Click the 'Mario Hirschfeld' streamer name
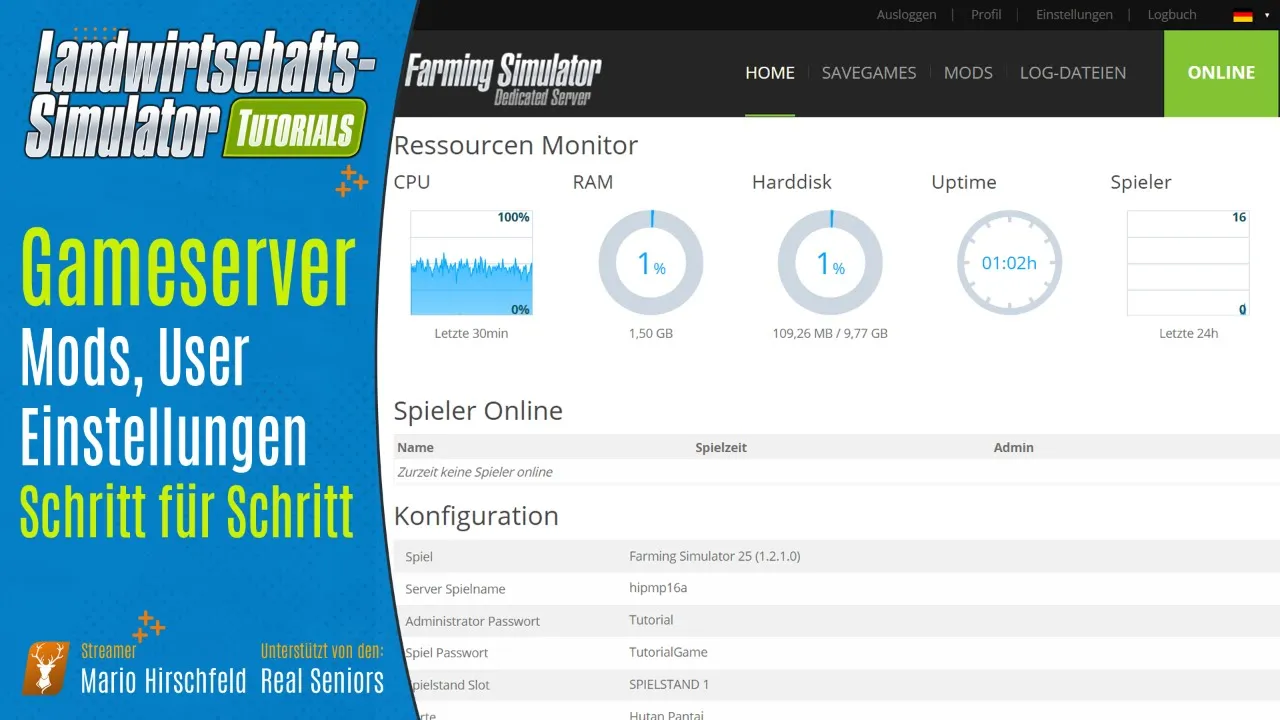 coord(163,681)
